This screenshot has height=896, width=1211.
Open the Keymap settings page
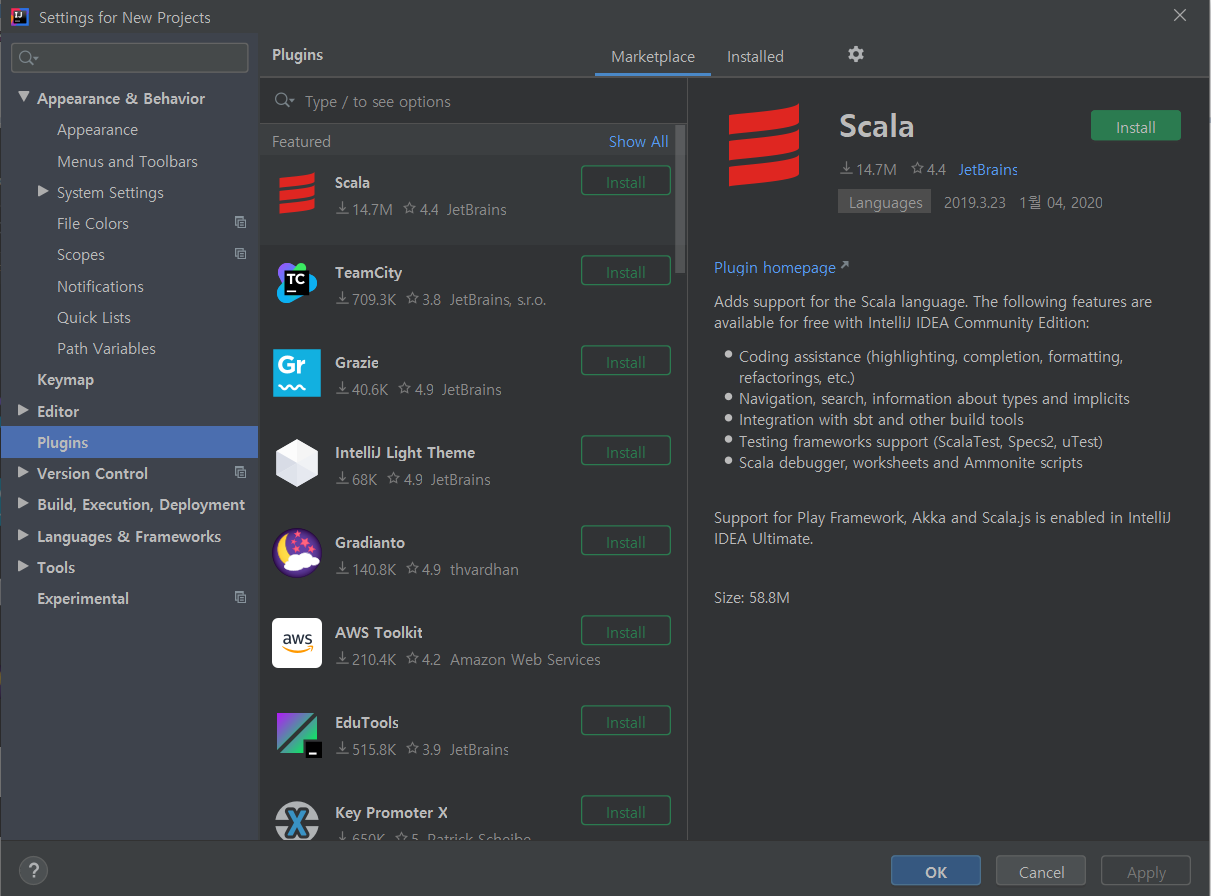tap(65, 380)
